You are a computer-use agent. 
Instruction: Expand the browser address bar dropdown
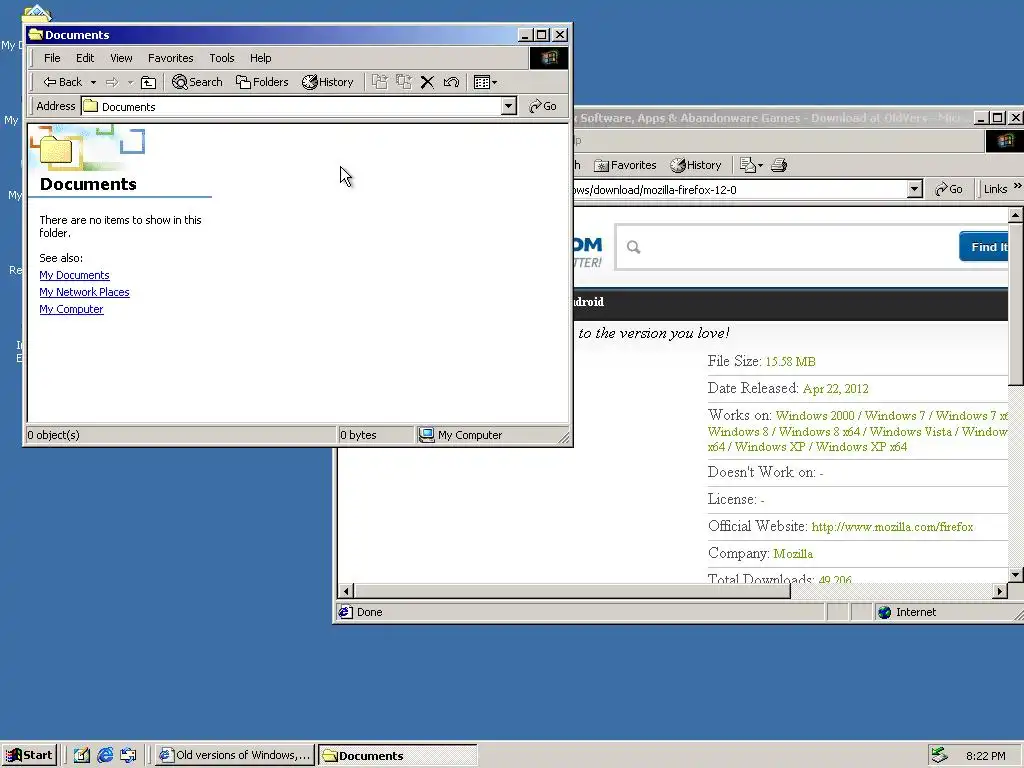click(914, 189)
